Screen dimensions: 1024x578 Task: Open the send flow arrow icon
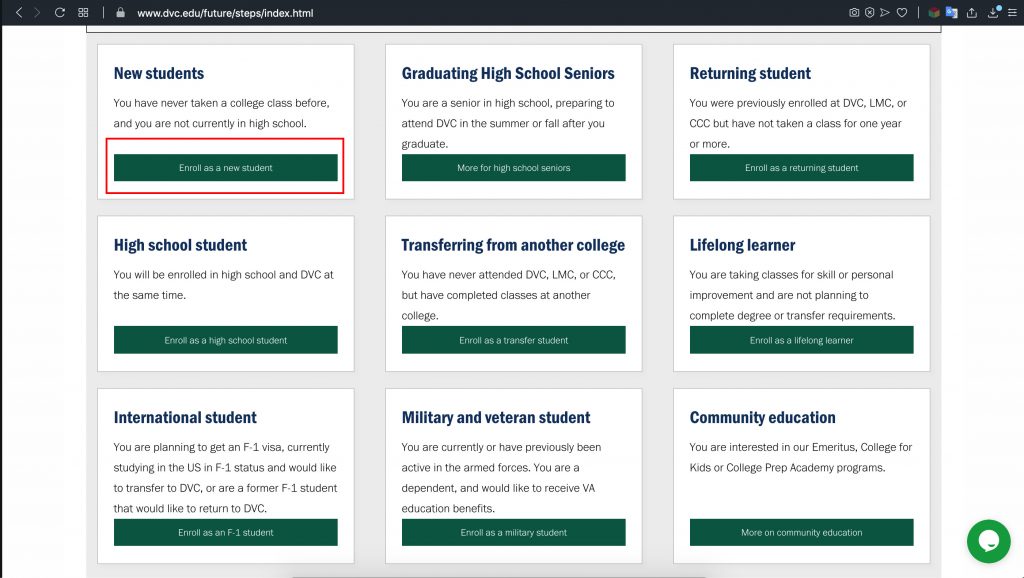tap(885, 12)
